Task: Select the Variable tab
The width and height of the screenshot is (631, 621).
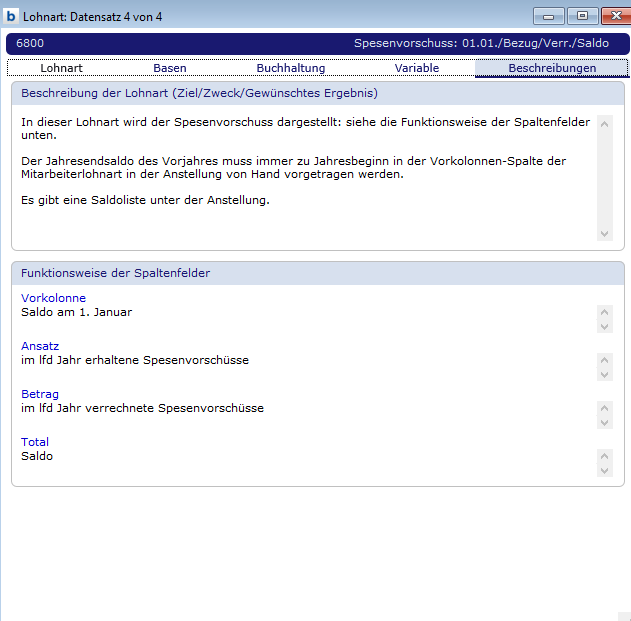Action: click(416, 68)
